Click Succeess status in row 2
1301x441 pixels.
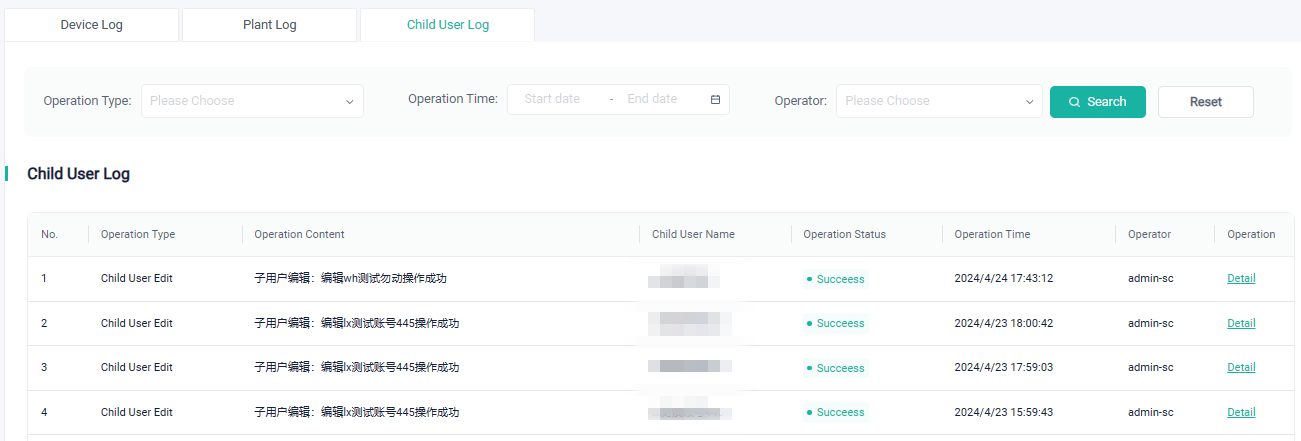836,323
